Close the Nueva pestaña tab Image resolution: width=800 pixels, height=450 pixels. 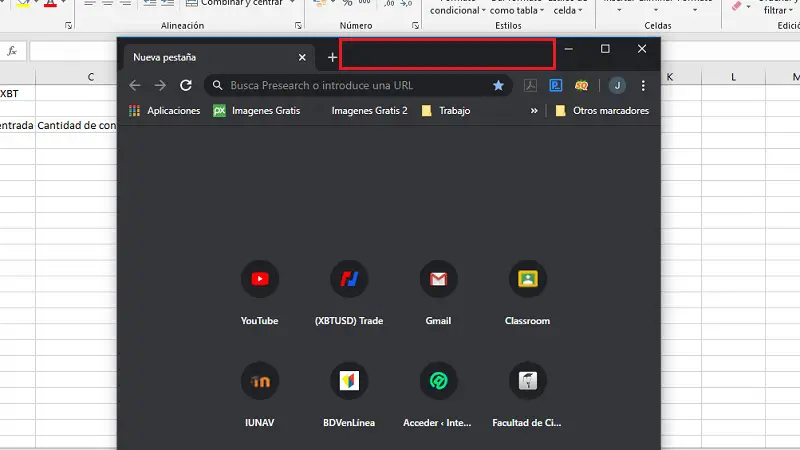[x=302, y=57]
